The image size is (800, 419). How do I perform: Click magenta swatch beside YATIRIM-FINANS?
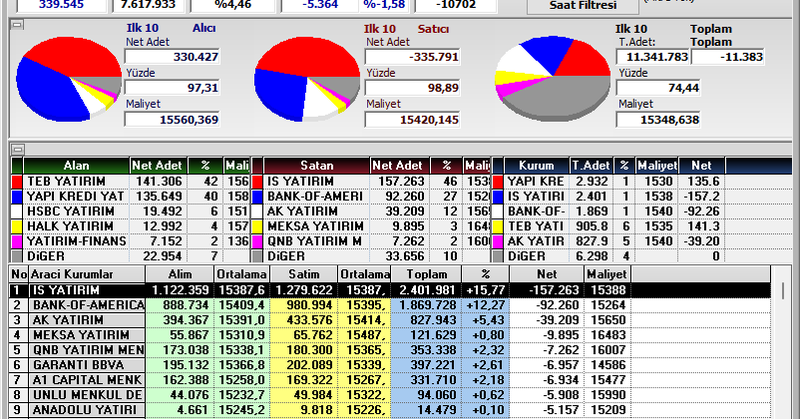click(17, 241)
